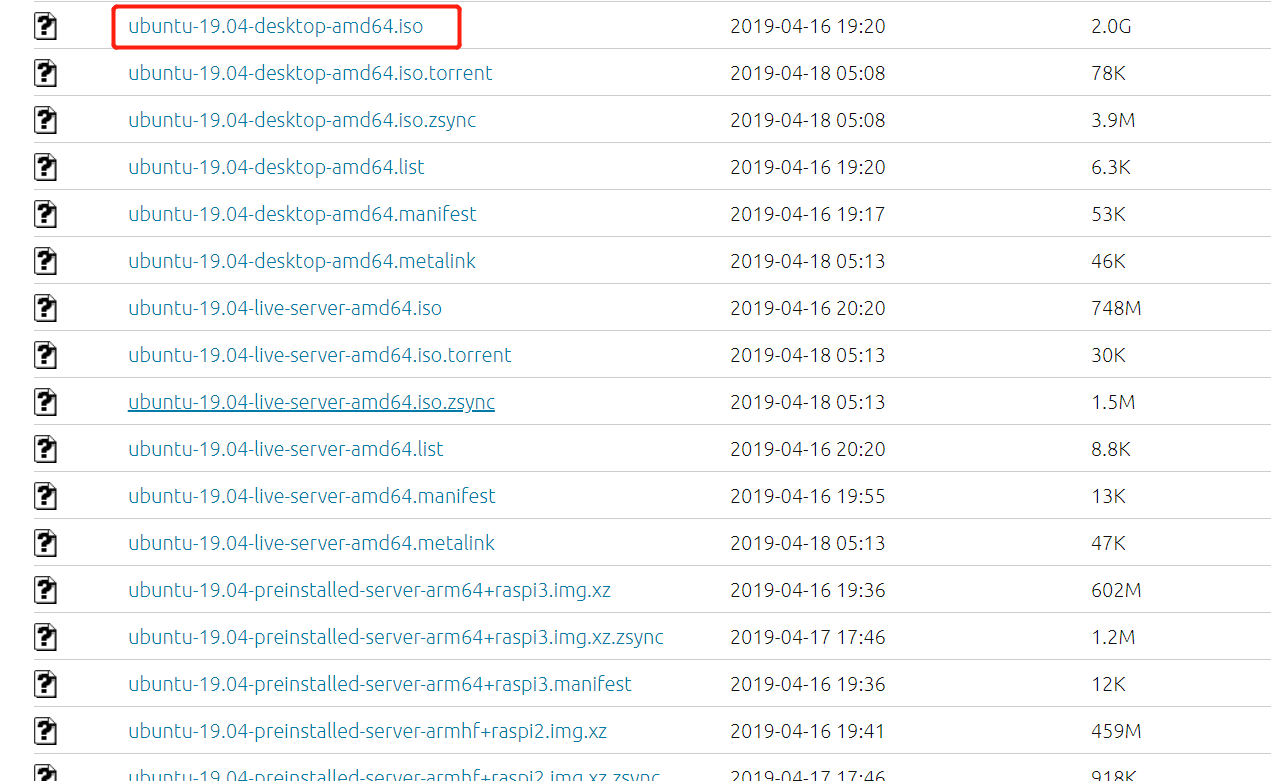Download ubuntu-19.04-live-server-amd64.iso

285,308
